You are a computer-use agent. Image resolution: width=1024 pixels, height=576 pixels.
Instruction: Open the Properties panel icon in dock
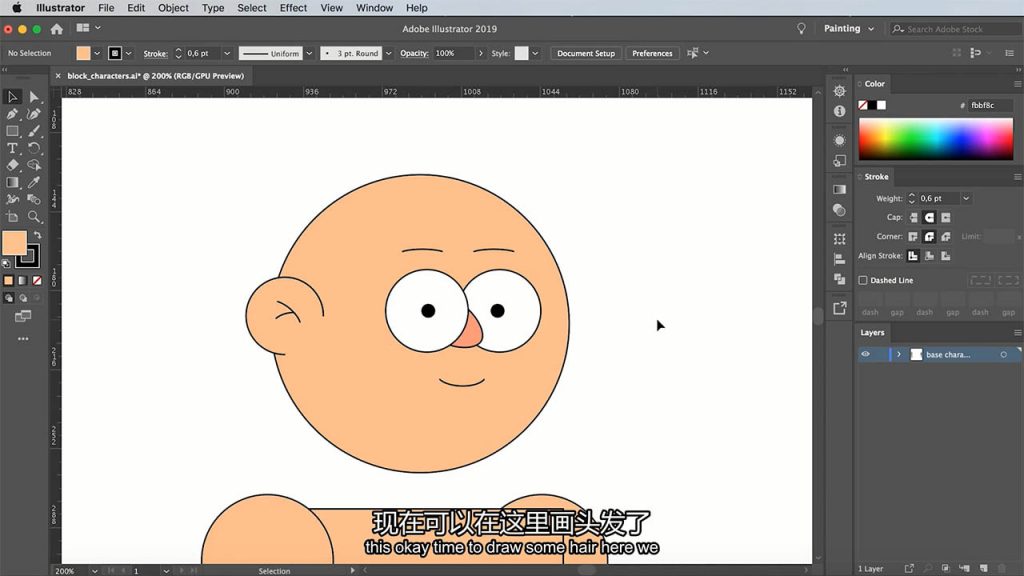pos(840,91)
